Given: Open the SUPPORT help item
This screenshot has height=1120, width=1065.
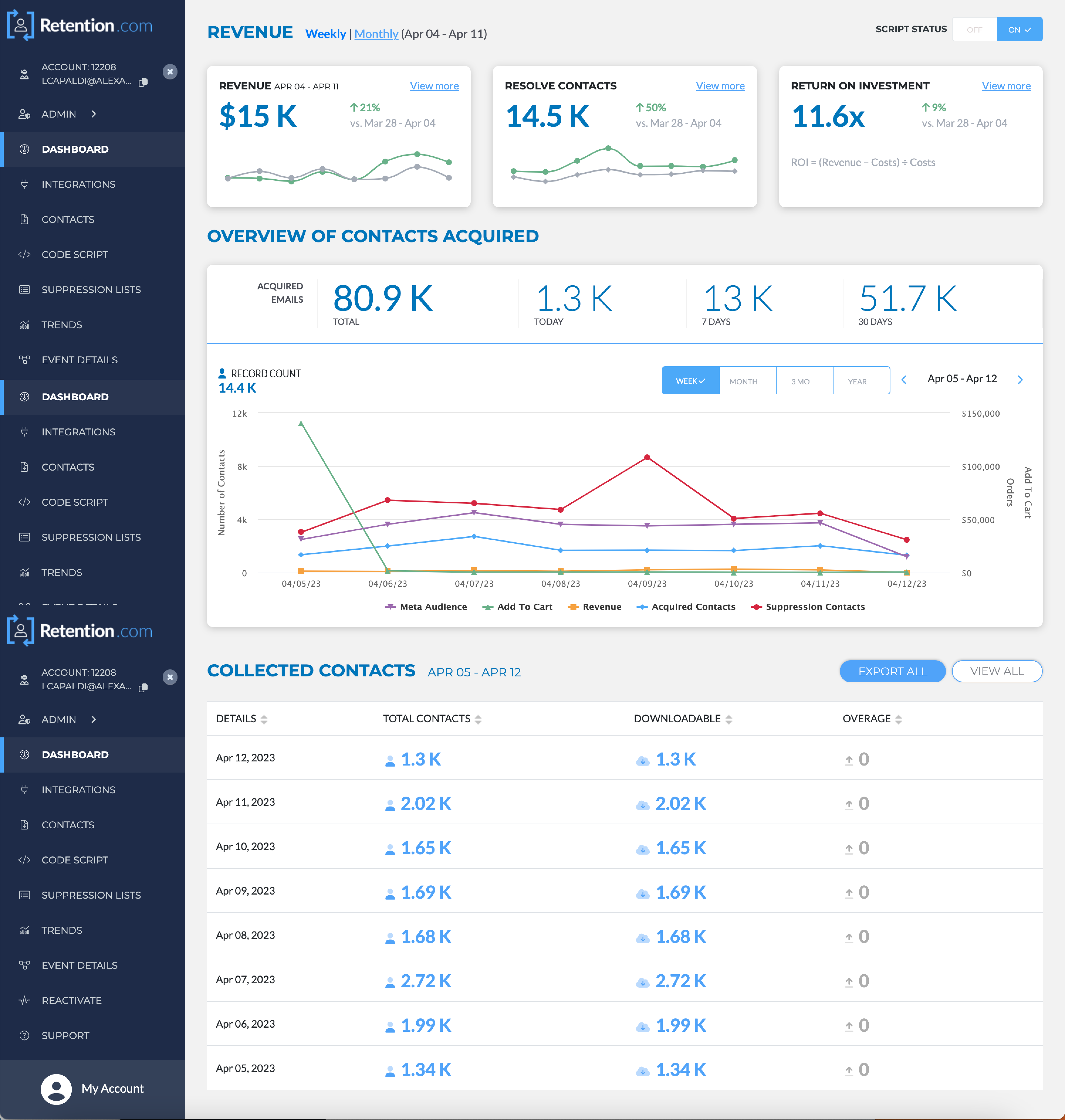Looking at the screenshot, I should (65, 1036).
